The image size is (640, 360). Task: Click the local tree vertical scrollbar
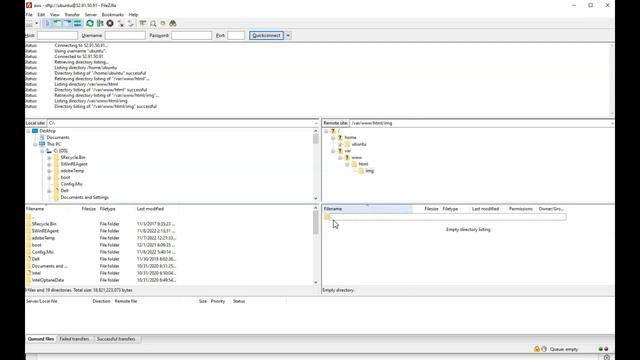(x=316, y=164)
